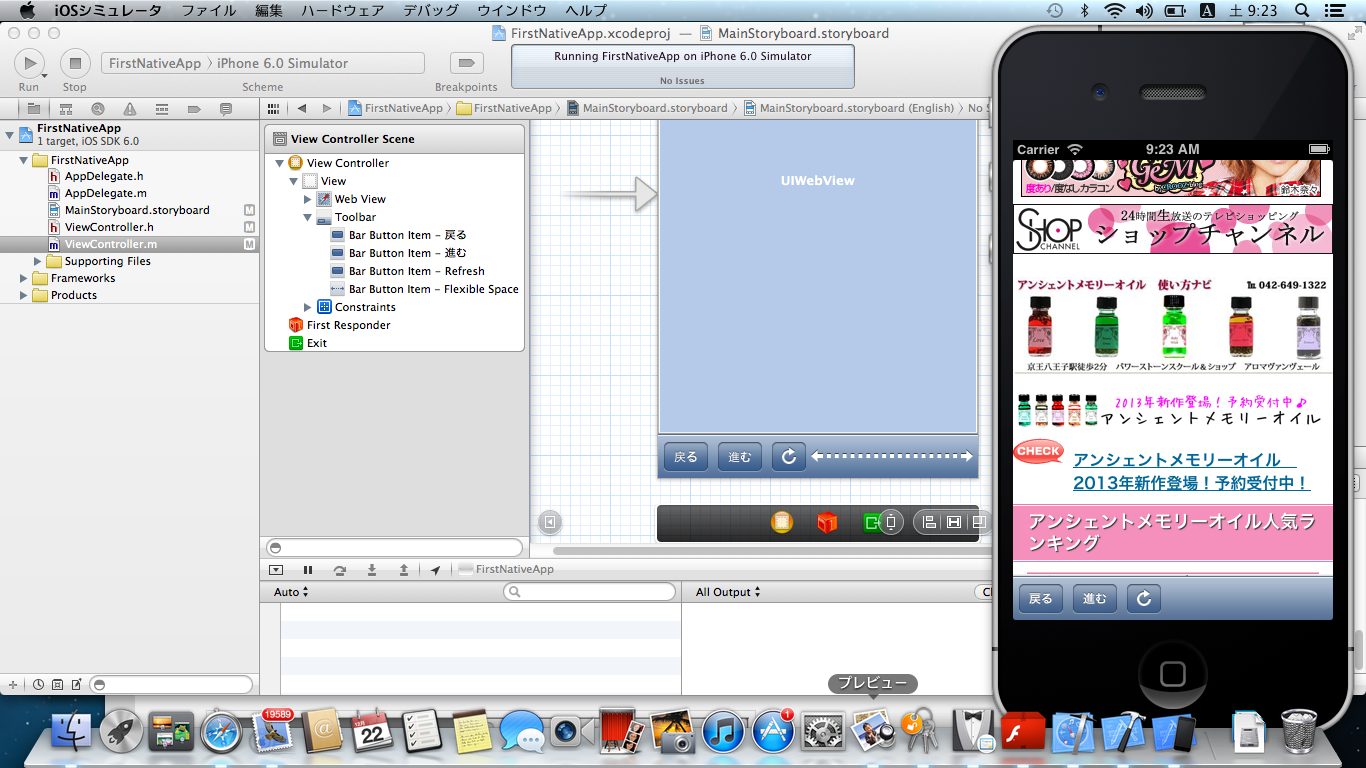Expand the Supporting Files folder
Viewport: 1366px width, 768px height.
pyautogui.click(x=38, y=261)
